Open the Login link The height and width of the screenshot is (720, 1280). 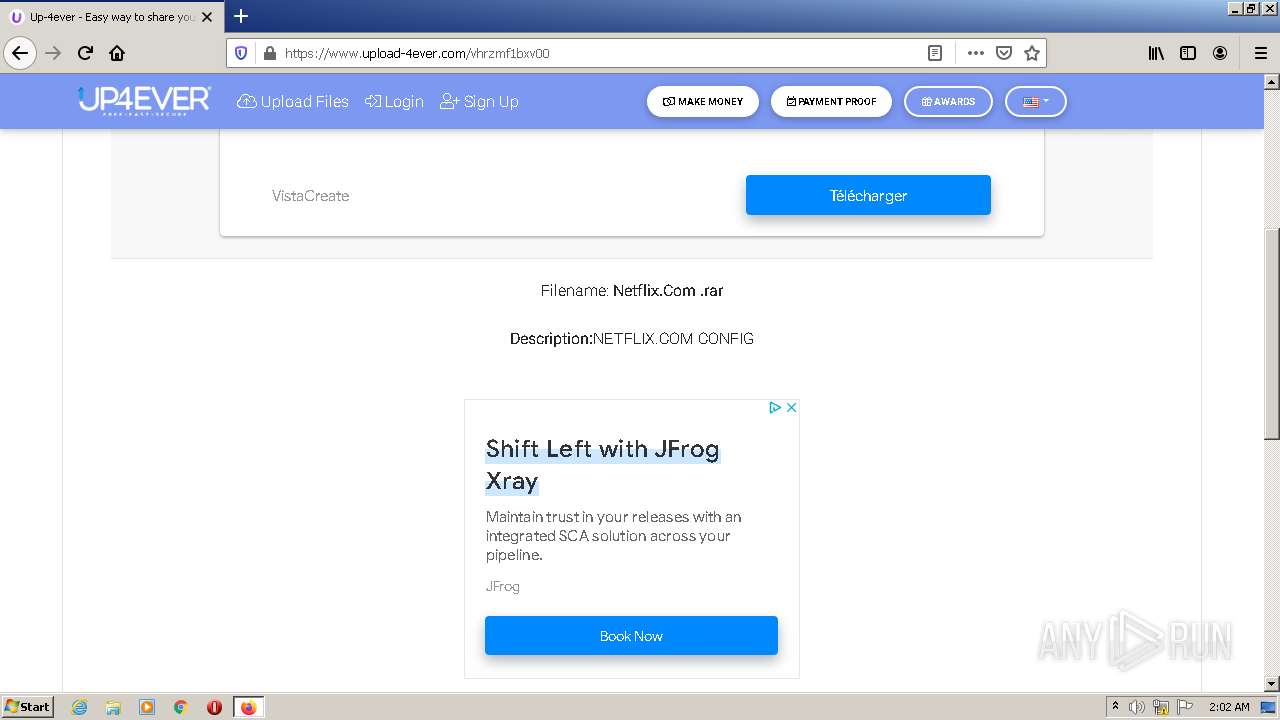[394, 101]
